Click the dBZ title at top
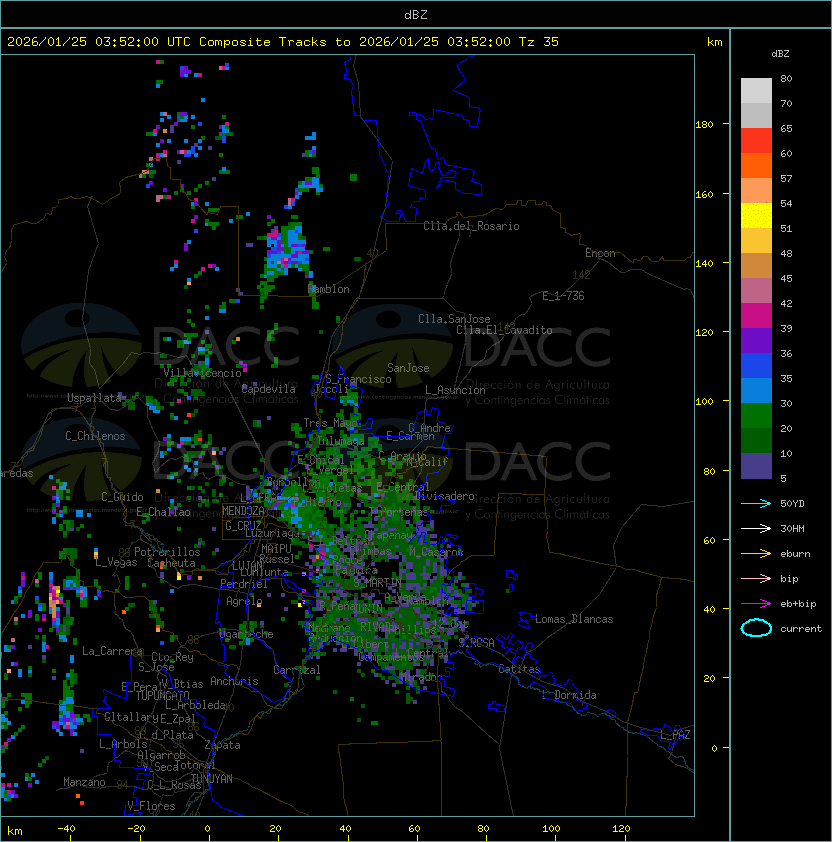This screenshot has width=832, height=842. pyautogui.click(x=416, y=15)
